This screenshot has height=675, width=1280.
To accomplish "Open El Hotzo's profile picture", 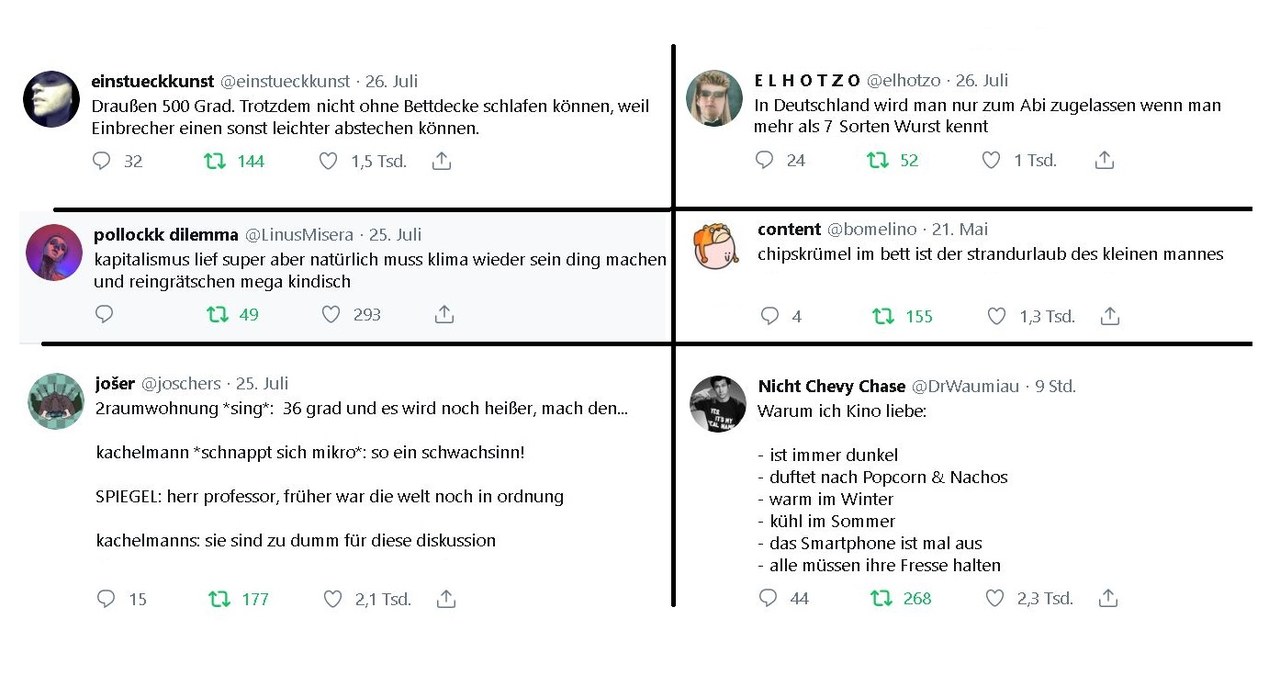I will [x=714, y=98].
